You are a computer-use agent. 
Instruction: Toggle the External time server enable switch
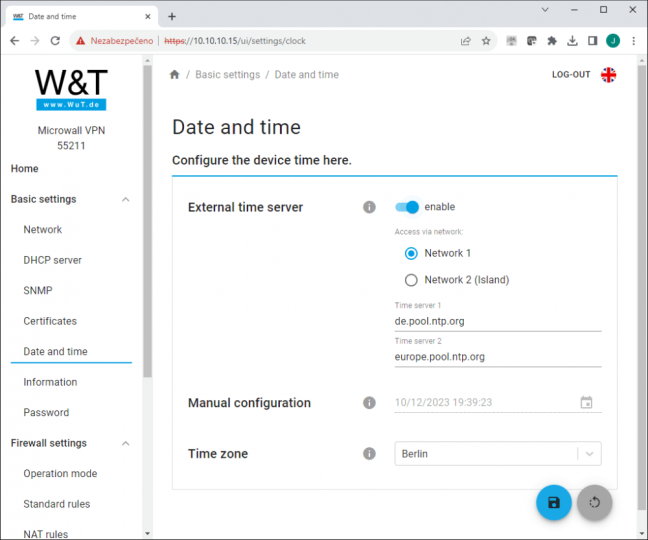(407, 207)
